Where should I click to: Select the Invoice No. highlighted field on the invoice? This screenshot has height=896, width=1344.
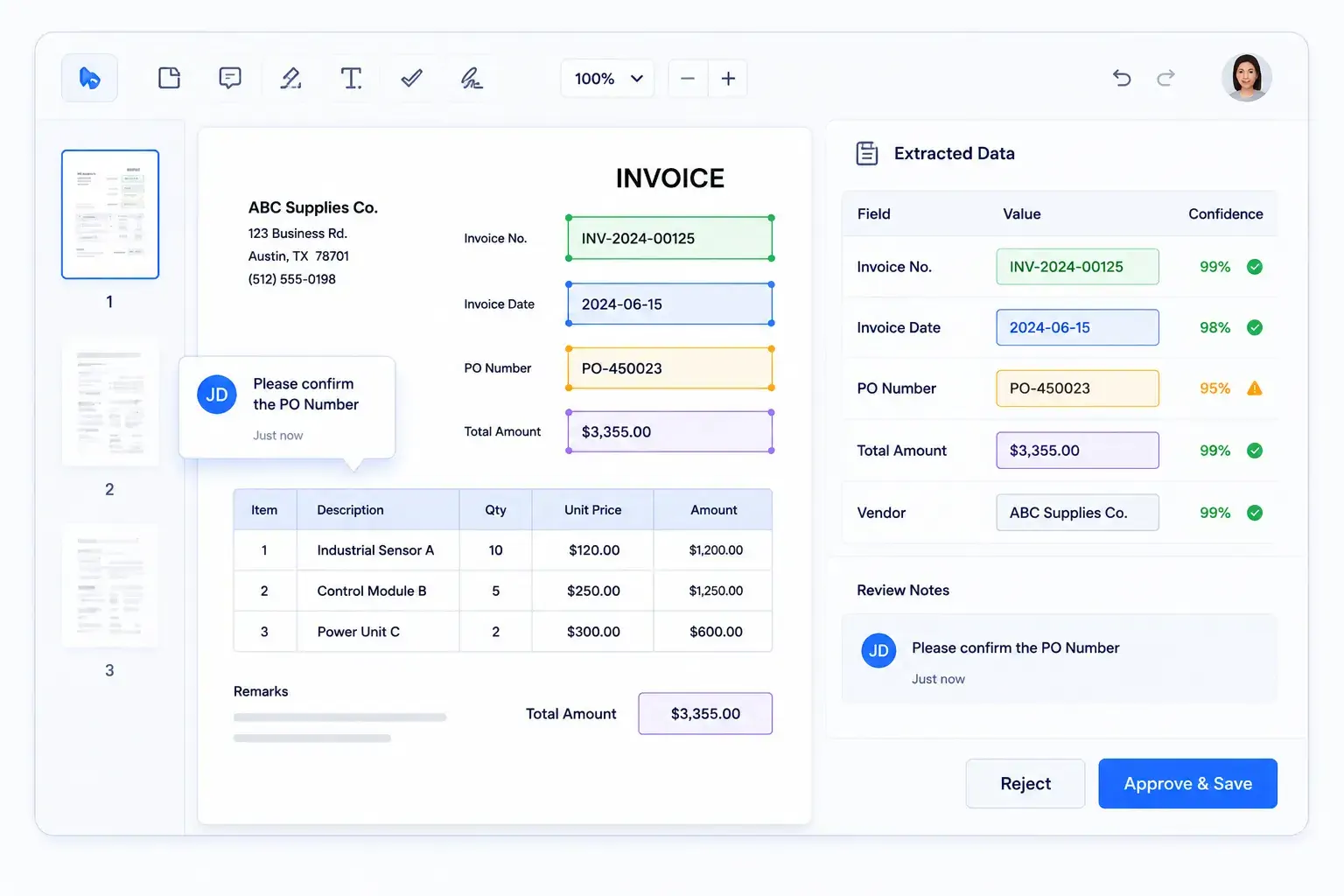click(670, 238)
